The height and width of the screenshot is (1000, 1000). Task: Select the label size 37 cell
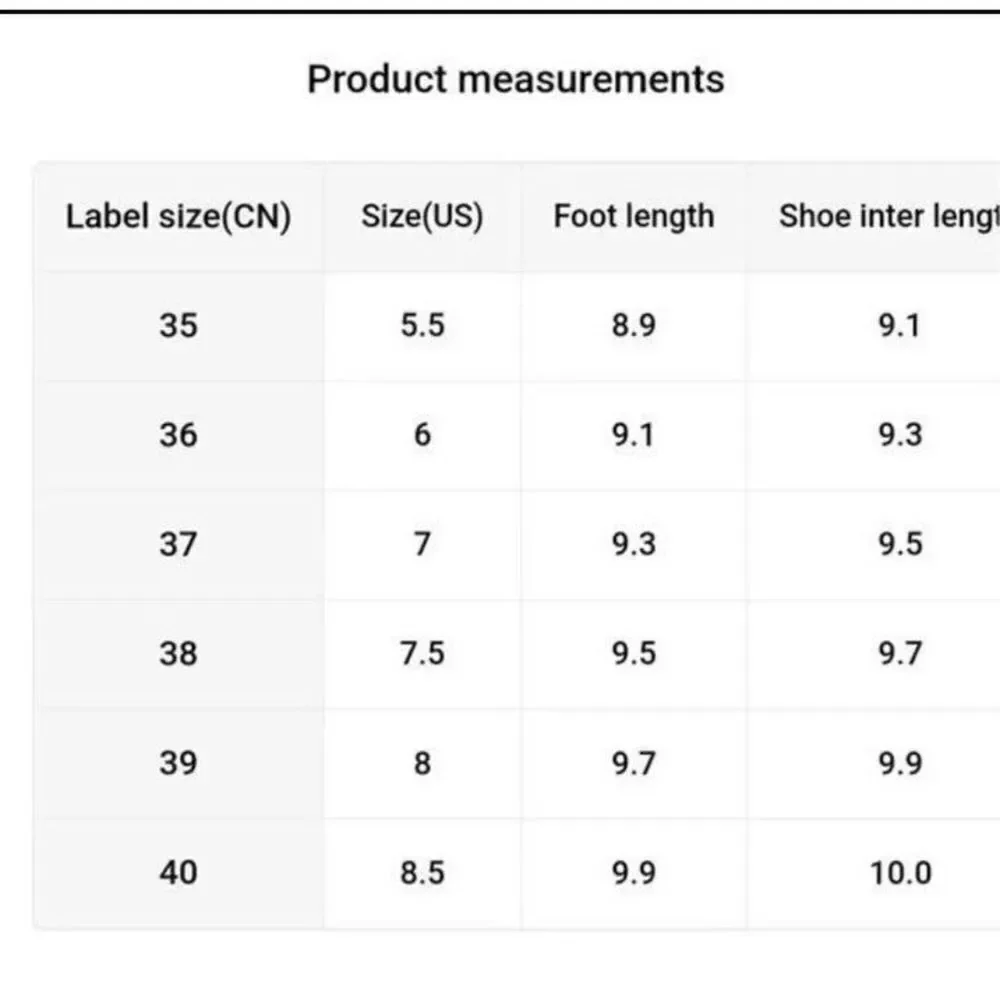click(179, 545)
